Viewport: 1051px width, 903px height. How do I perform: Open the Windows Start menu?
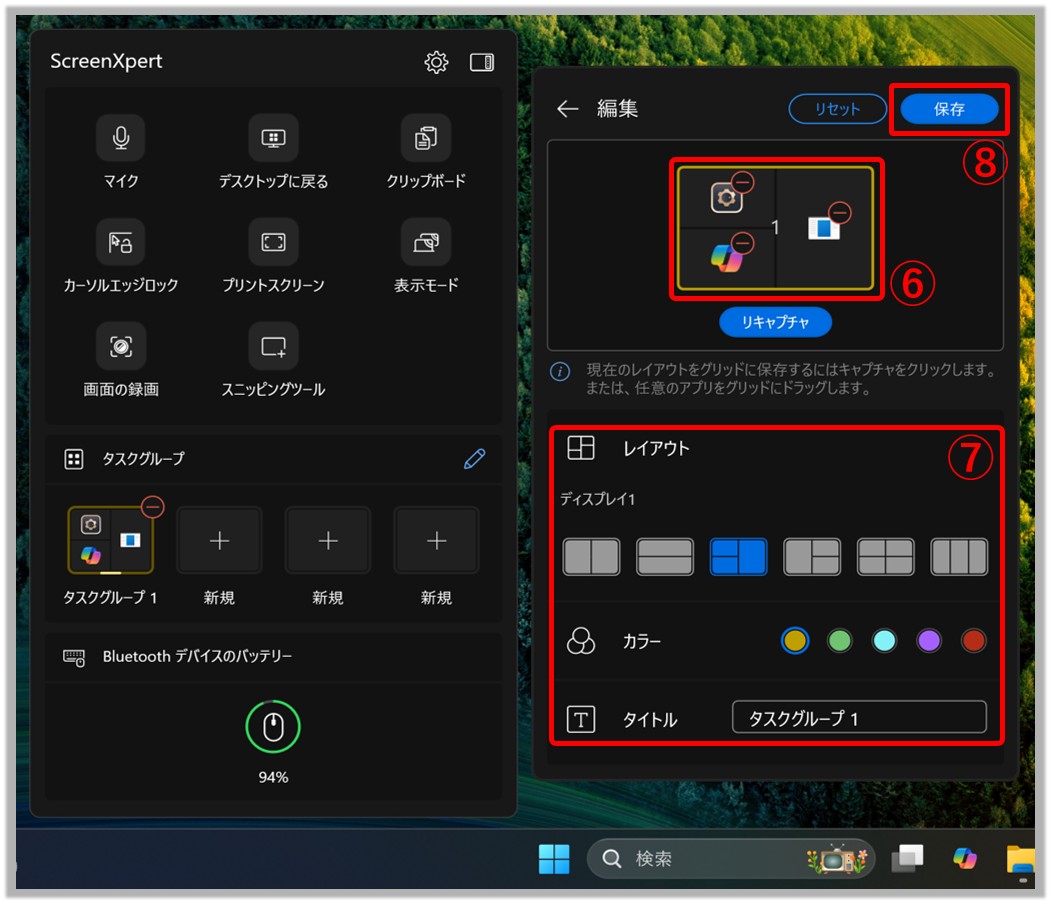tap(554, 859)
